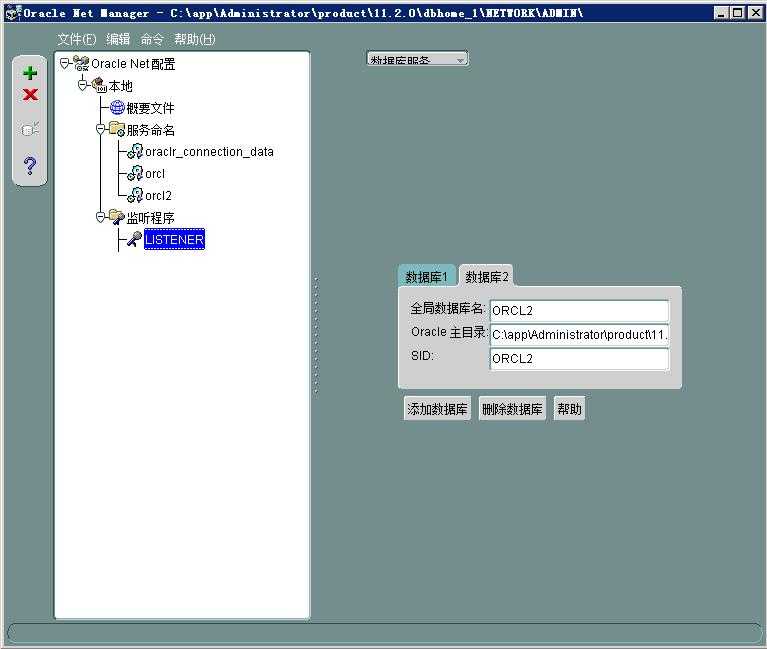Collapse the 服务命名 tree node
The width and height of the screenshot is (767, 649).
click(101, 129)
